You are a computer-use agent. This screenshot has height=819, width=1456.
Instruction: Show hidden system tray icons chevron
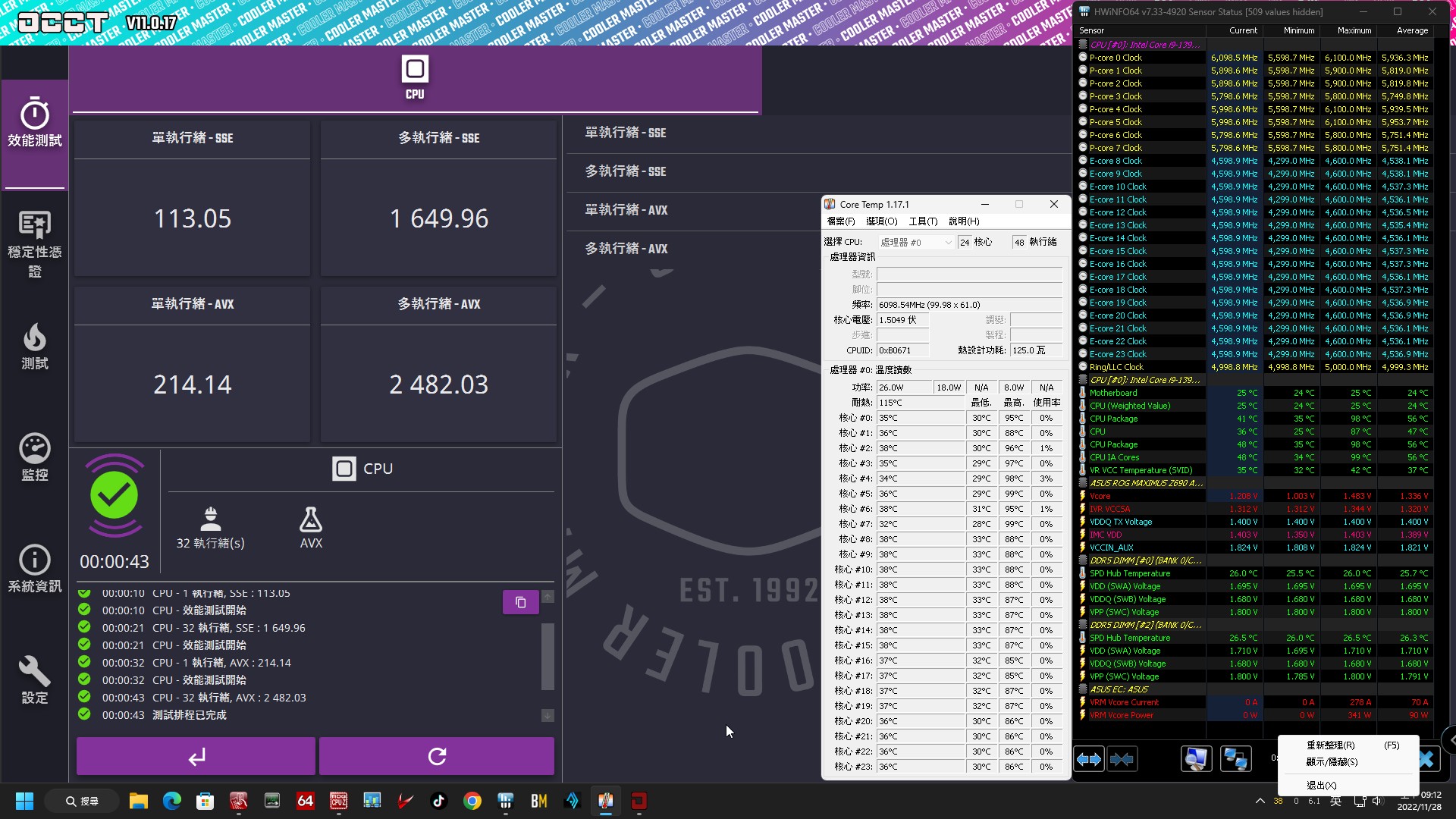point(1260,801)
